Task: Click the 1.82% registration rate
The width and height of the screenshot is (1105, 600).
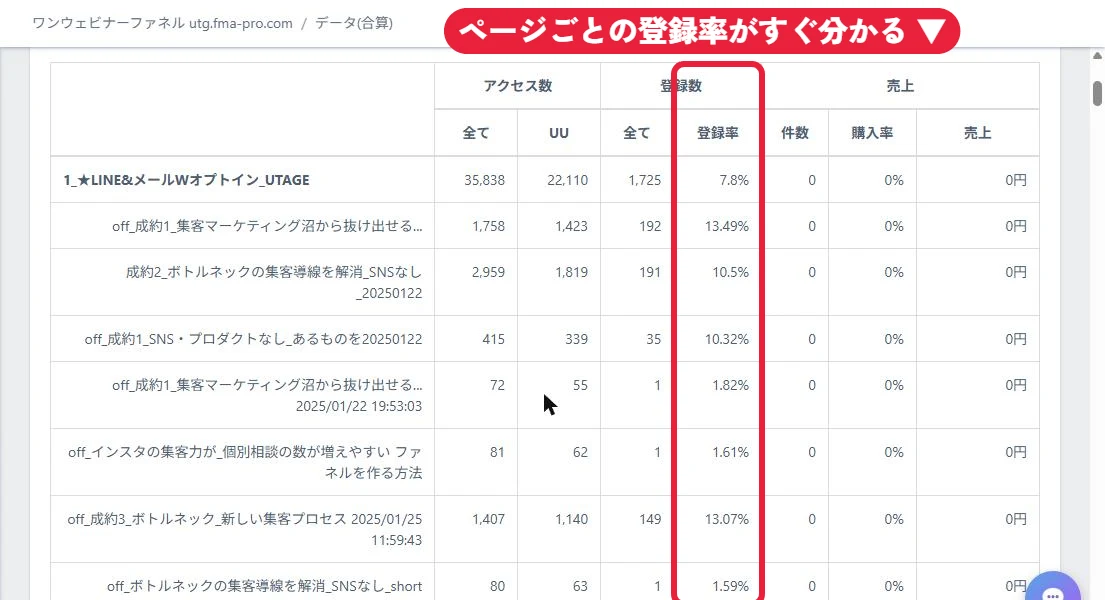Action: 730,385
